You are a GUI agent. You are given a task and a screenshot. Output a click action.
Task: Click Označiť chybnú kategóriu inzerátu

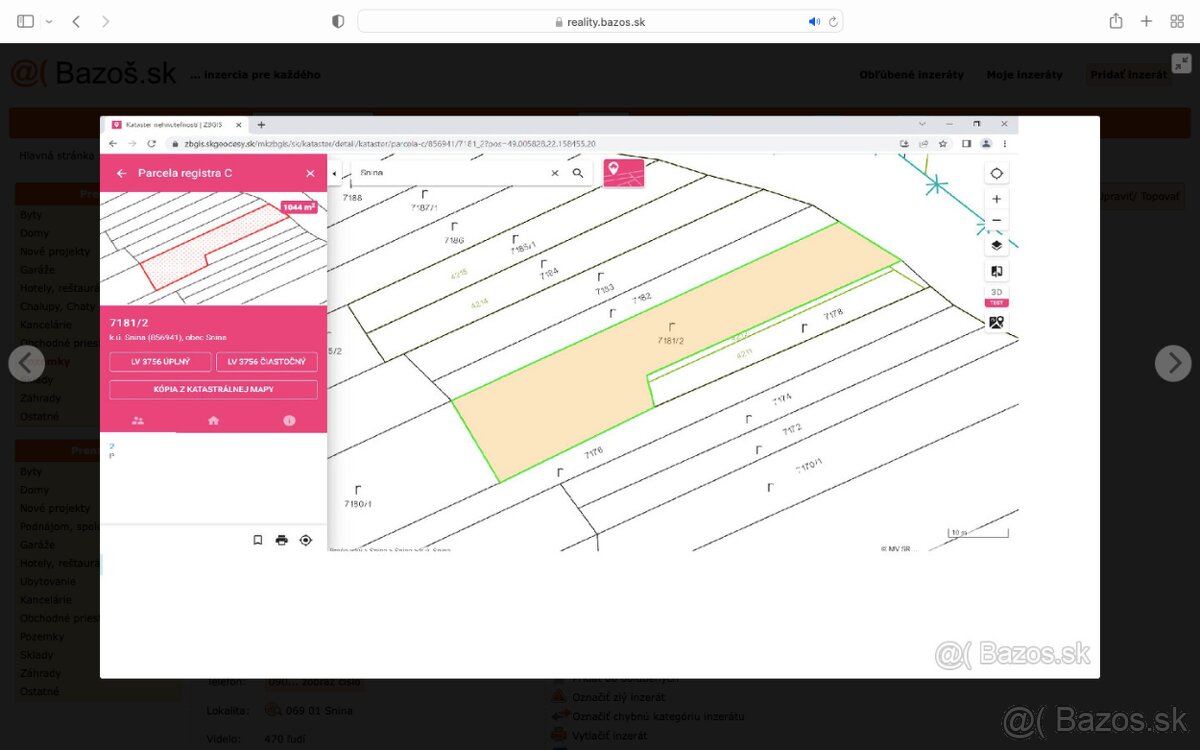pyautogui.click(x=658, y=716)
